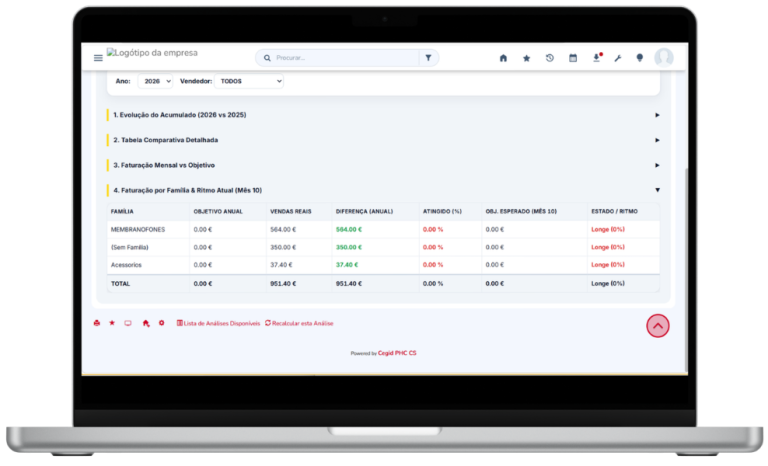Image resolution: width=768 pixels, height=466 pixels.
Task: Click in the Procurar search field
Action: pyautogui.click(x=345, y=58)
